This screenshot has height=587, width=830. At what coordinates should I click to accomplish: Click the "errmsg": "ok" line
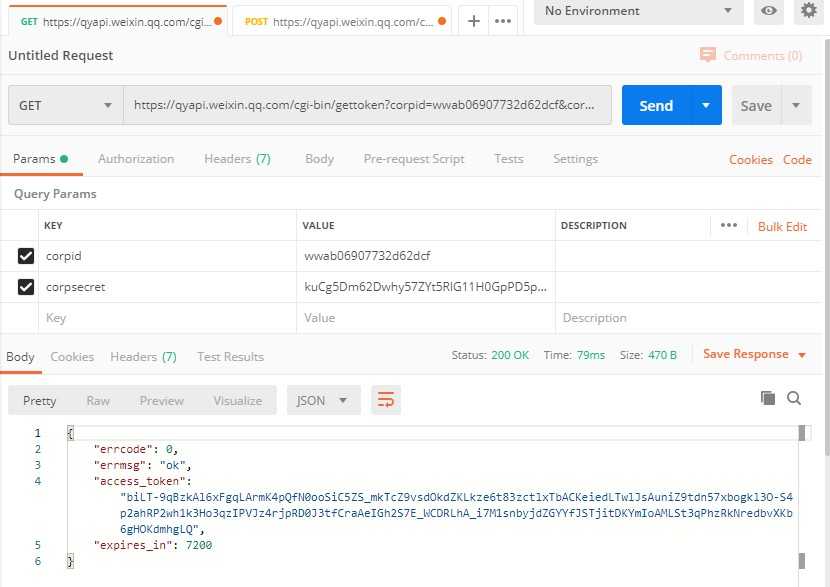[142, 465]
